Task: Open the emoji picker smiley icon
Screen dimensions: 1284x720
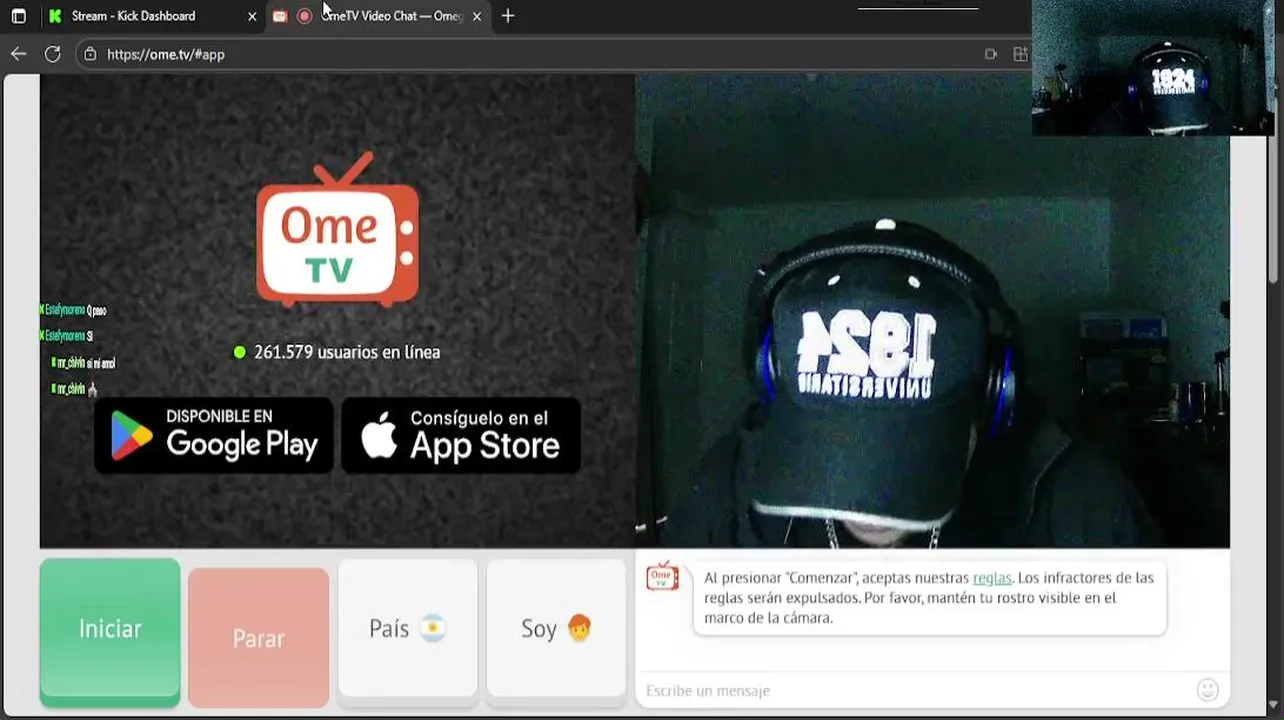Action: click(x=1208, y=689)
